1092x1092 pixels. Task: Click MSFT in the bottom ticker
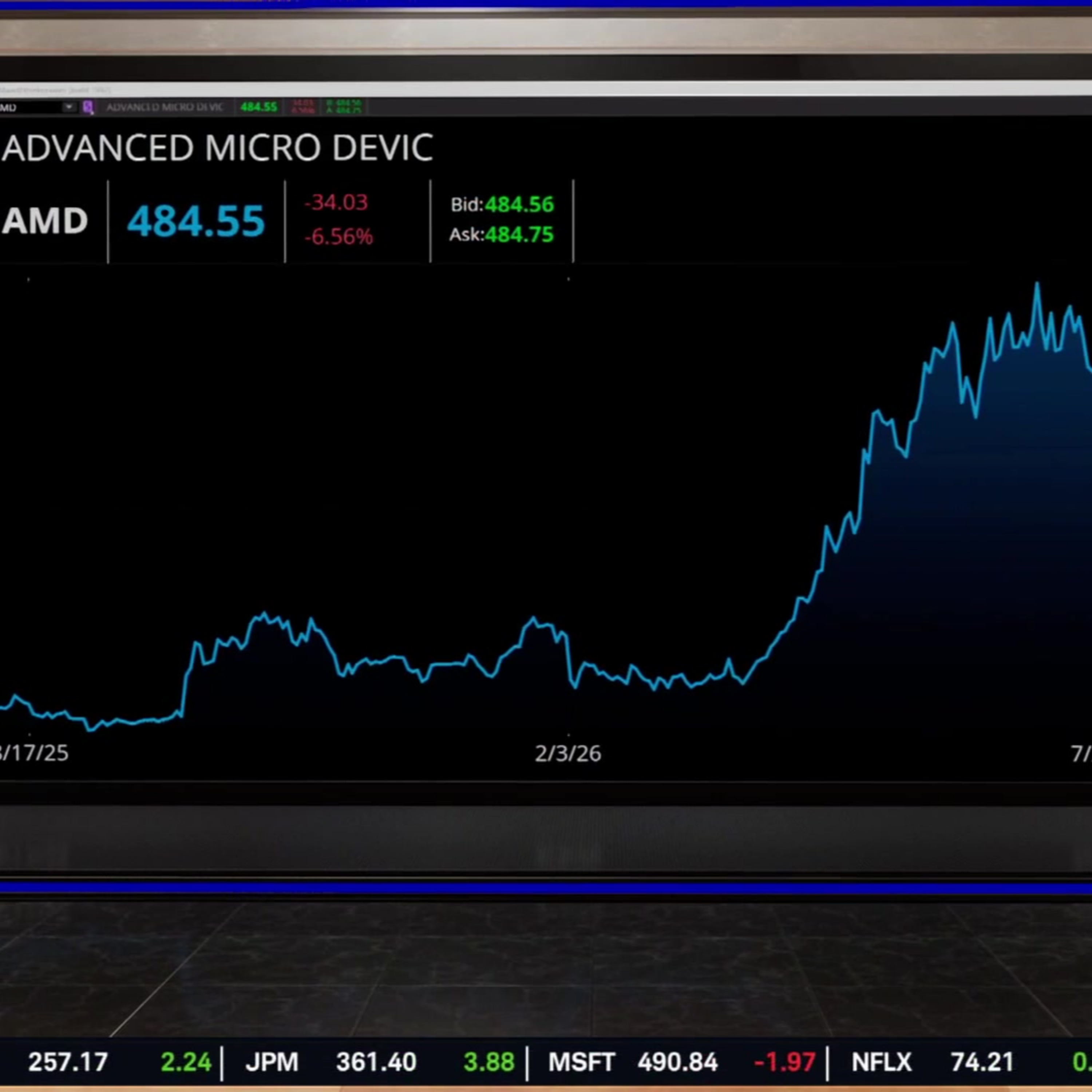coord(582,1062)
